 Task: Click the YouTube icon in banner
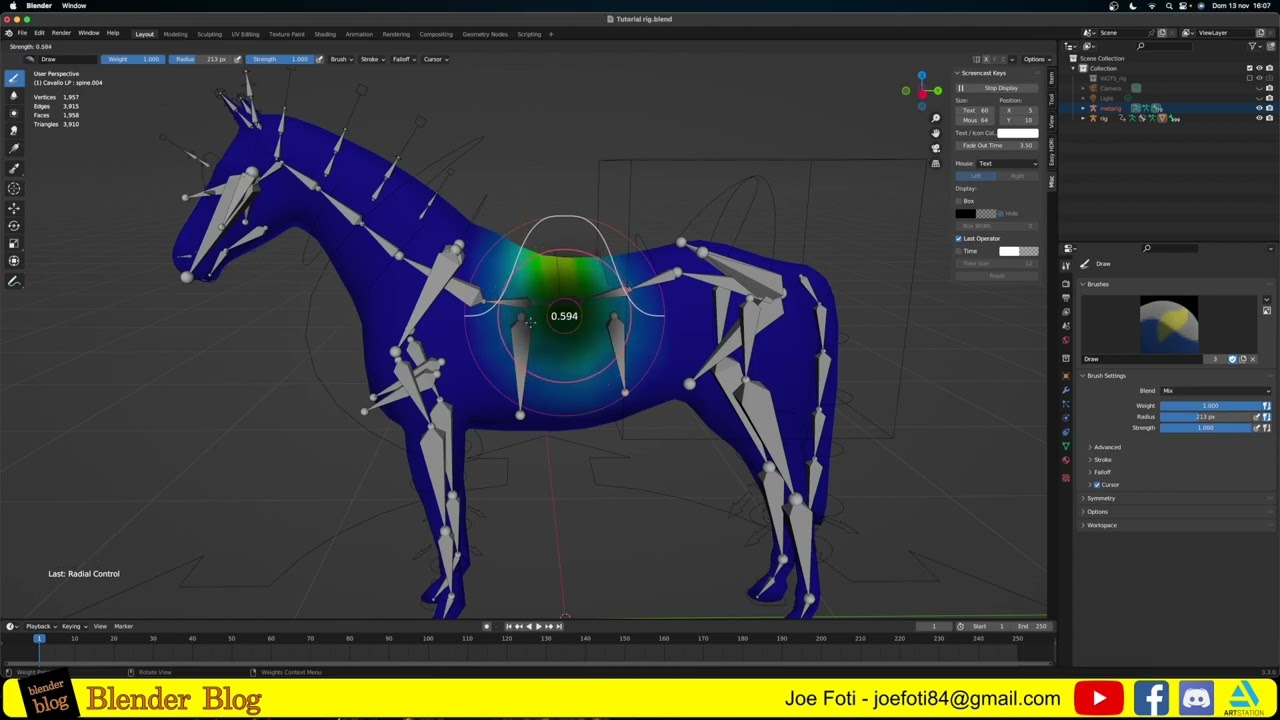tap(1099, 698)
